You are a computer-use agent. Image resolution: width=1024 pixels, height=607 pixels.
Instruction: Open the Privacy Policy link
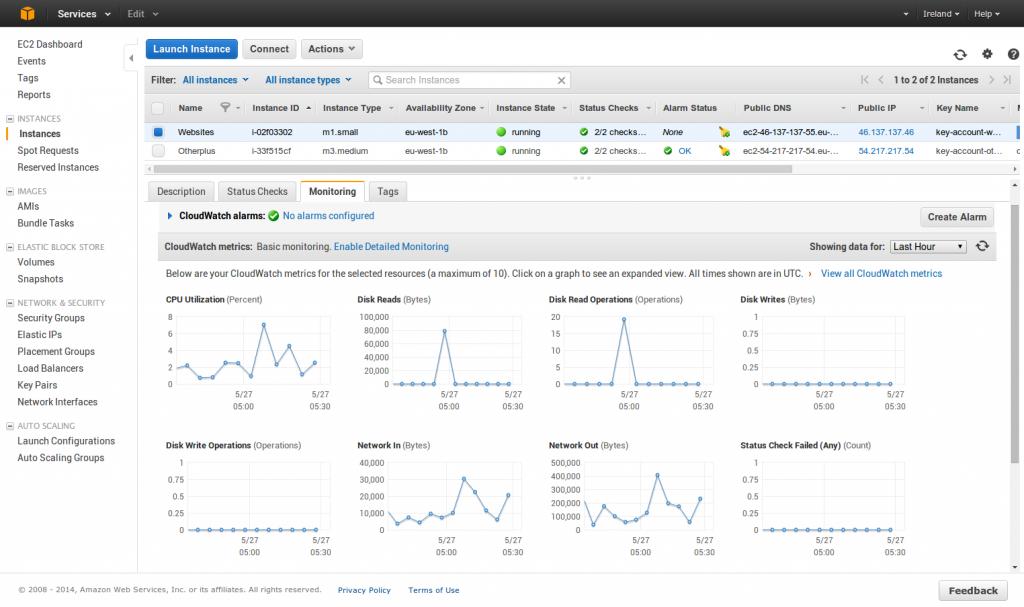[364, 590]
